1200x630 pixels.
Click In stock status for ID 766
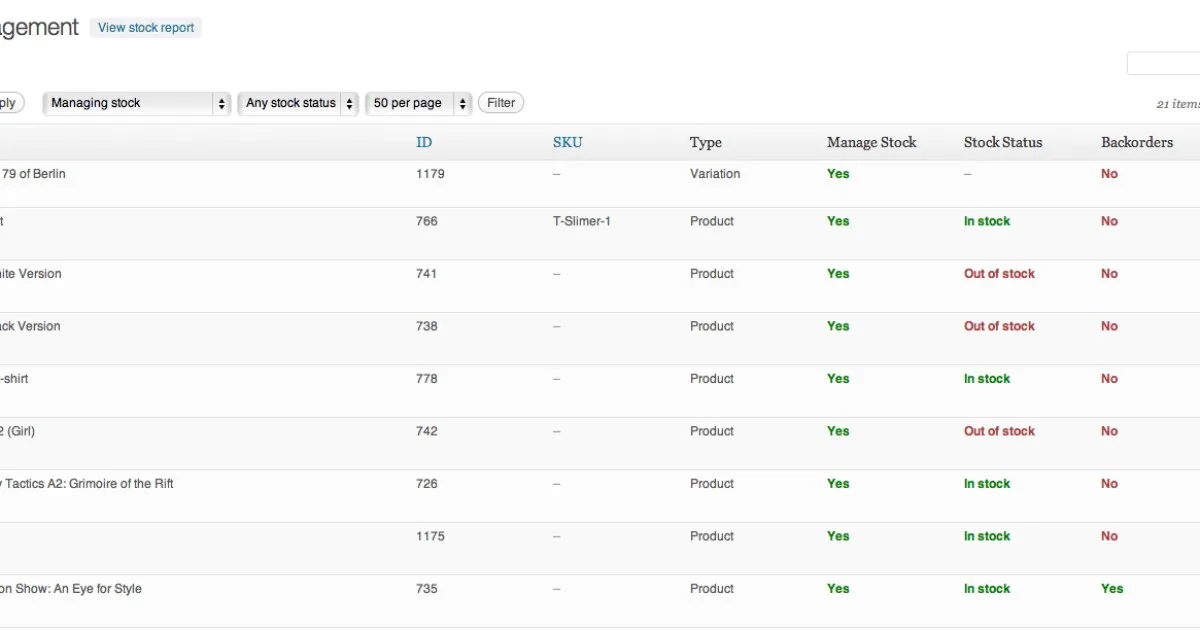pyautogui.click(x=987, y=221)
